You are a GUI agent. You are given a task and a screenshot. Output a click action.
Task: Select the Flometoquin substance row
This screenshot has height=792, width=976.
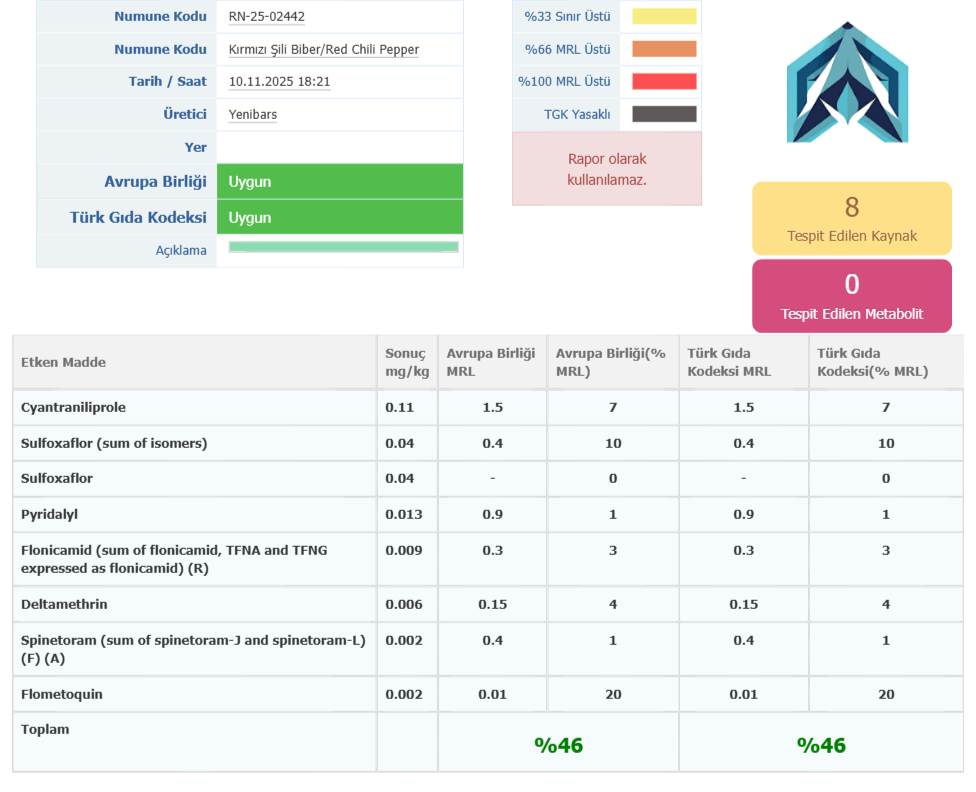62,694
